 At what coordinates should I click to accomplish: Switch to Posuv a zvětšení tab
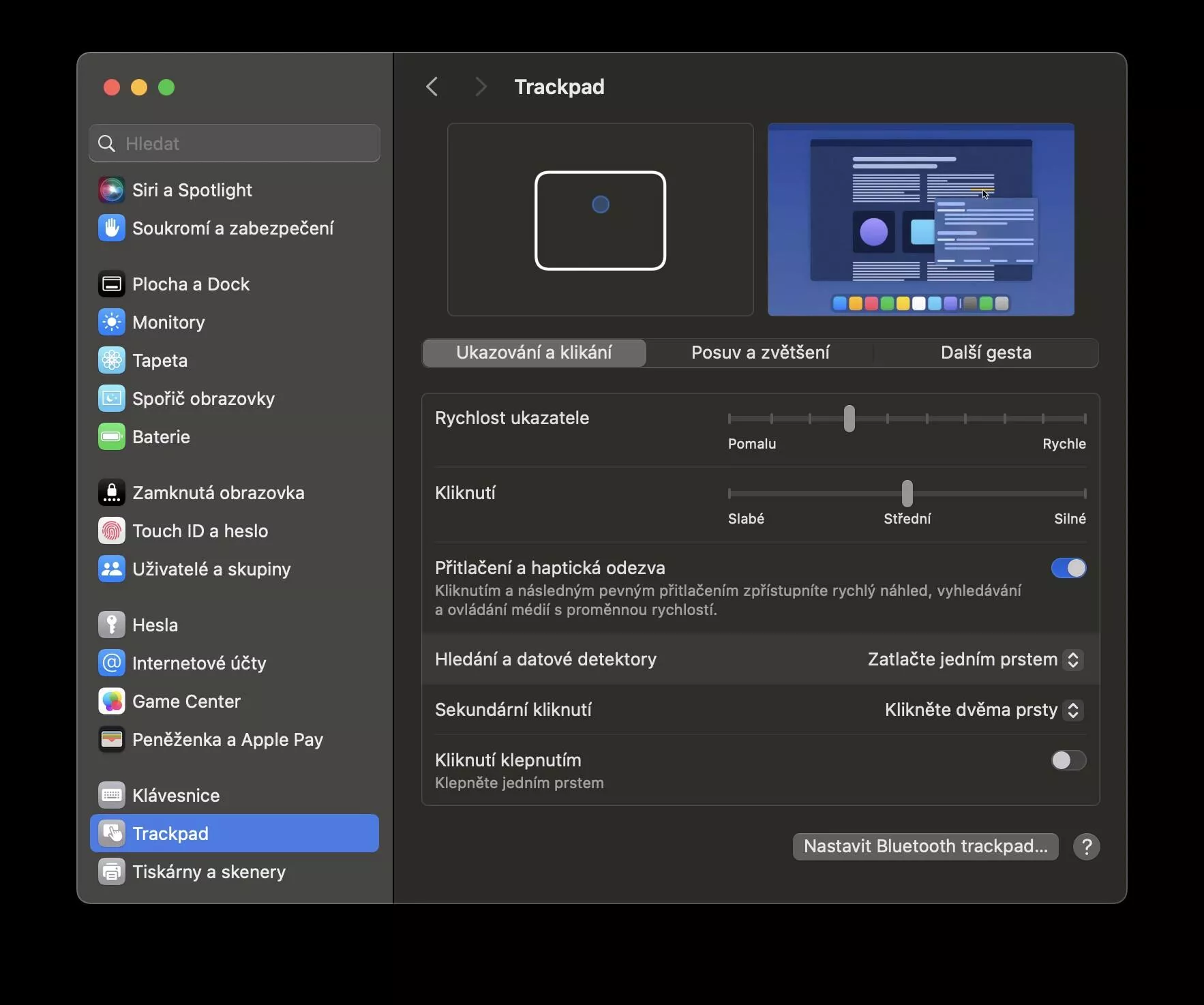[x=760, y=352]
